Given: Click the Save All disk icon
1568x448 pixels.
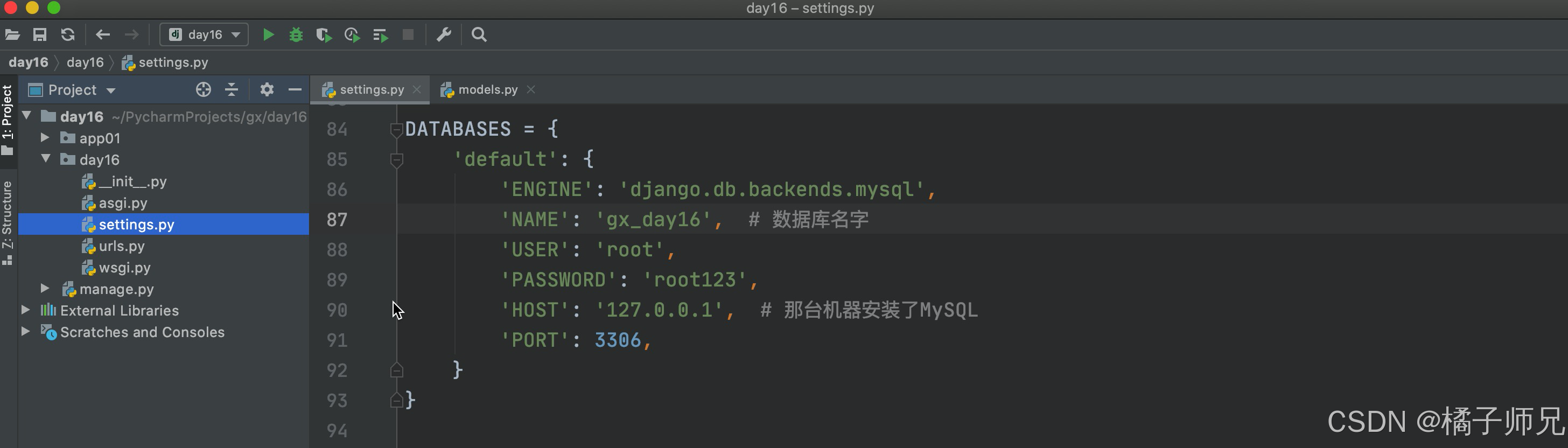Looking at the screenshot, I should [39, 34].
